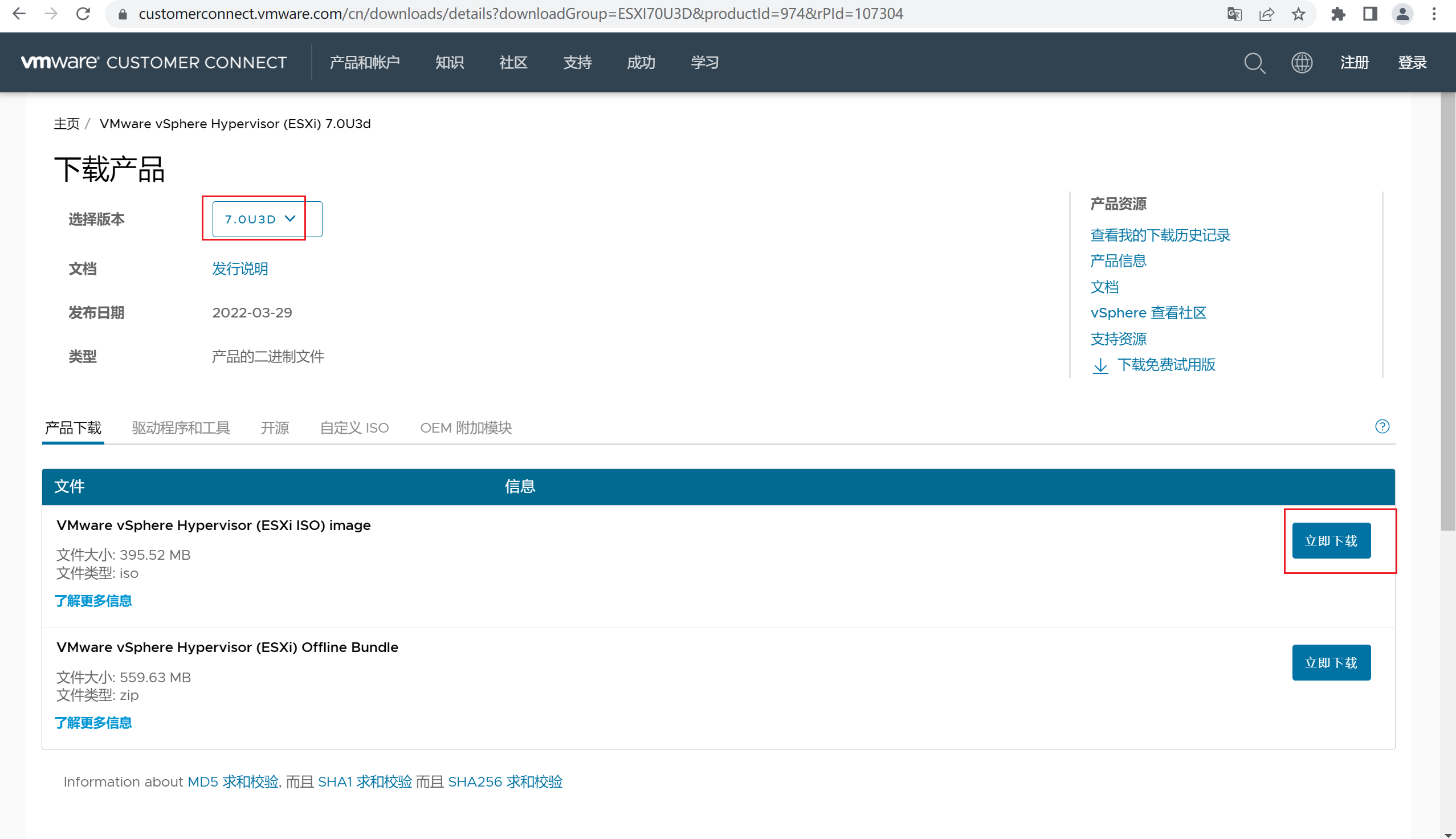
Task: Click 了解更多信息 under ESXi ISO image
Action: [93, 601]
